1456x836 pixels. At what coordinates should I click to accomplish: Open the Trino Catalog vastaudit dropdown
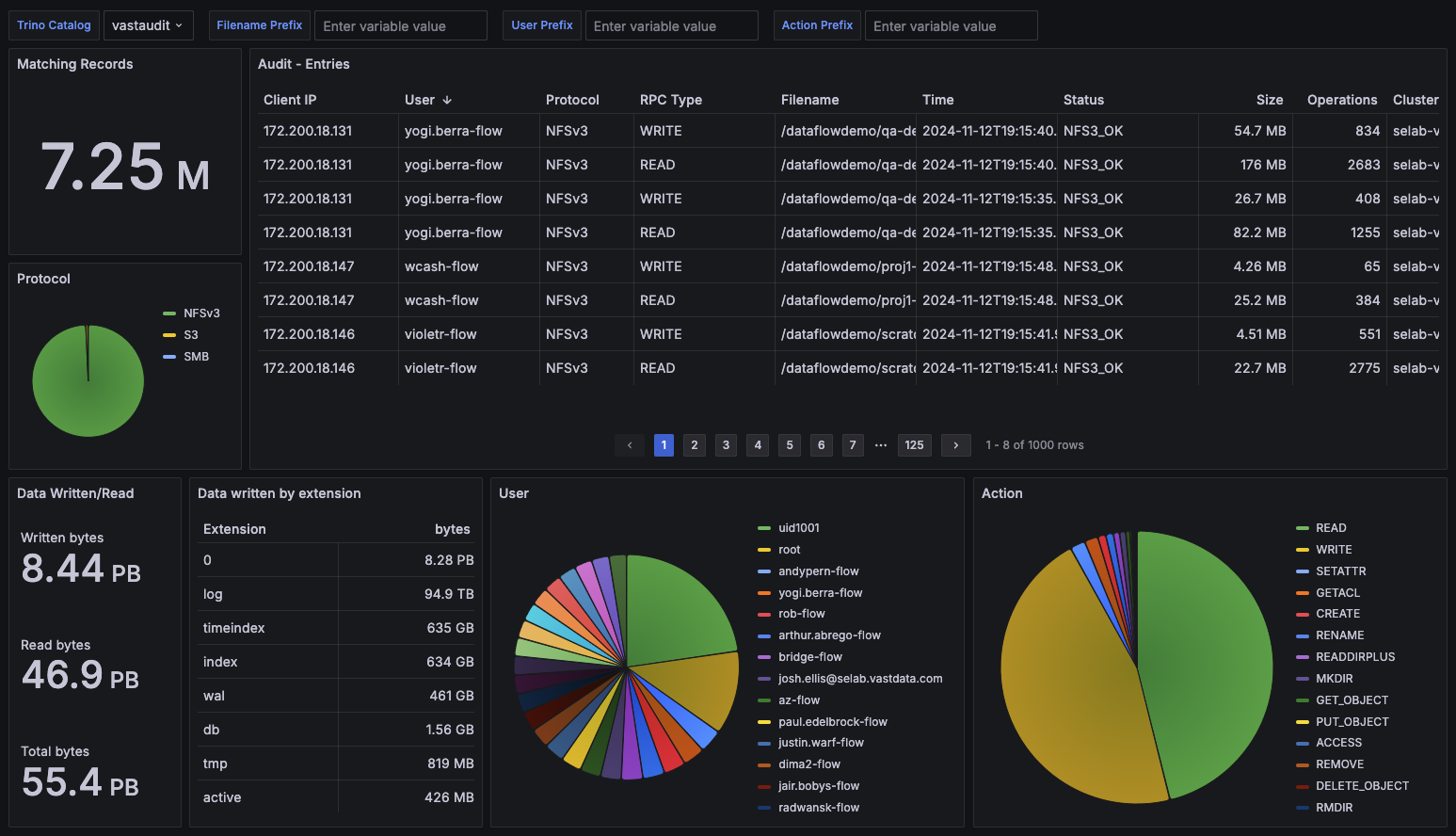tap(148, 25)
